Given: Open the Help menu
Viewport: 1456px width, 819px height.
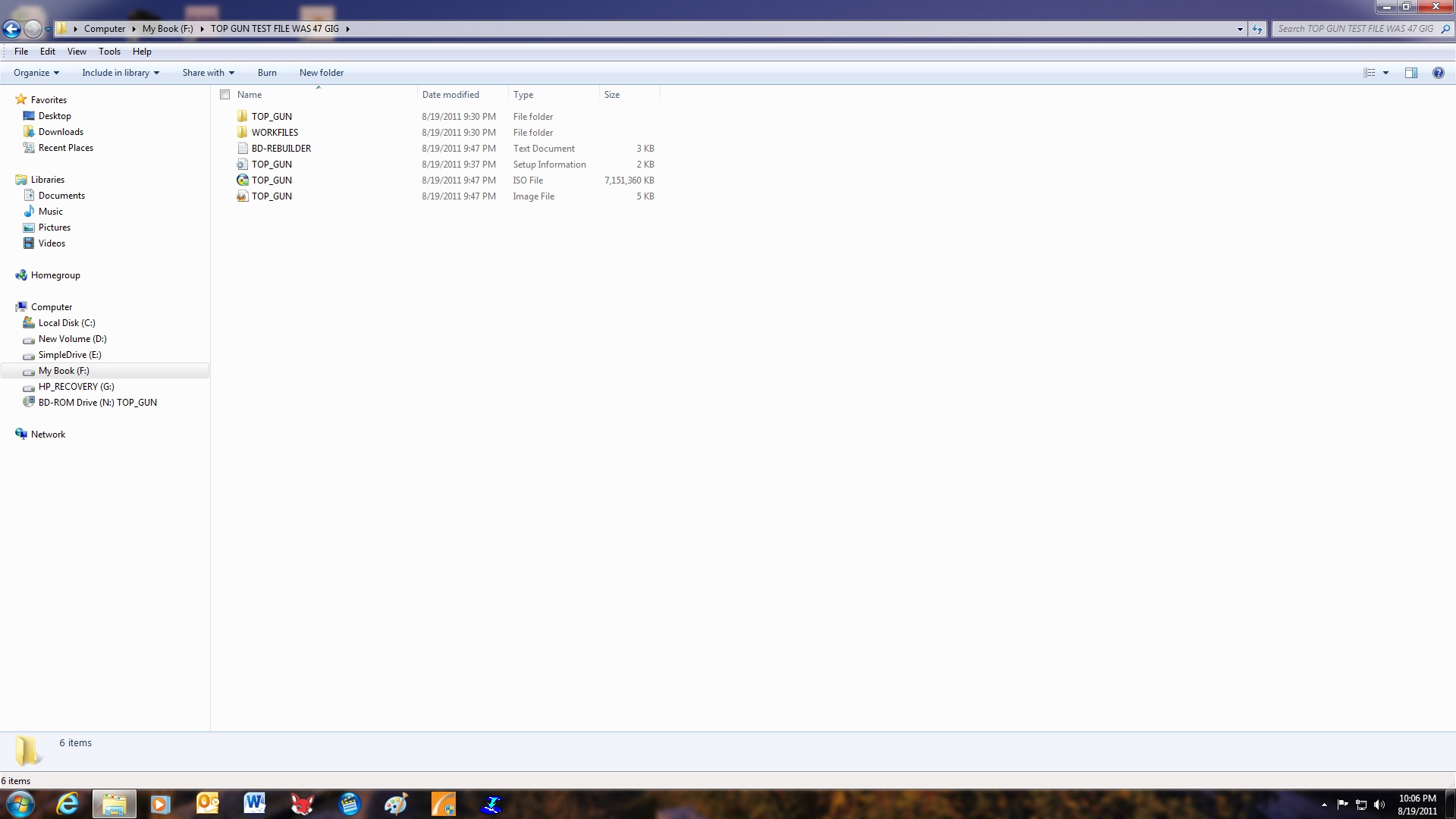Looking at the screenshot, I should coord(142,52).
